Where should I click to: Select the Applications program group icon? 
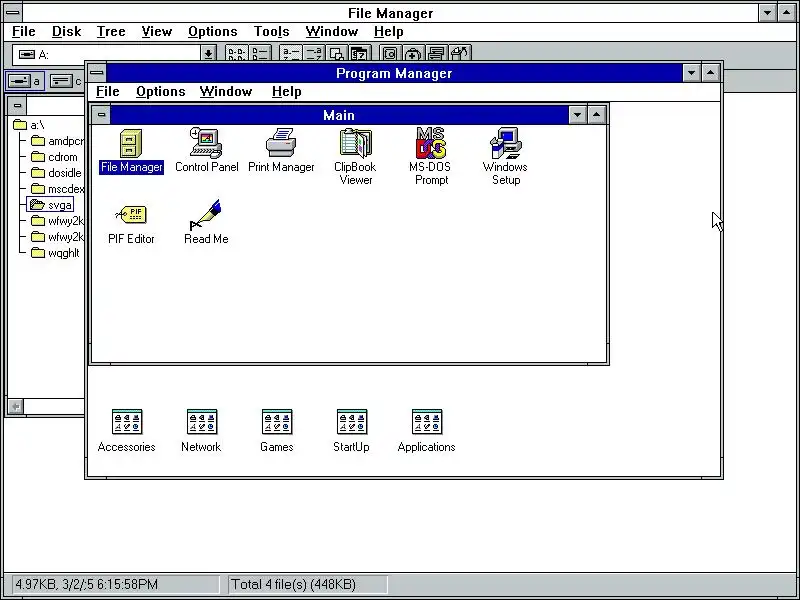[x=427, y=431]
